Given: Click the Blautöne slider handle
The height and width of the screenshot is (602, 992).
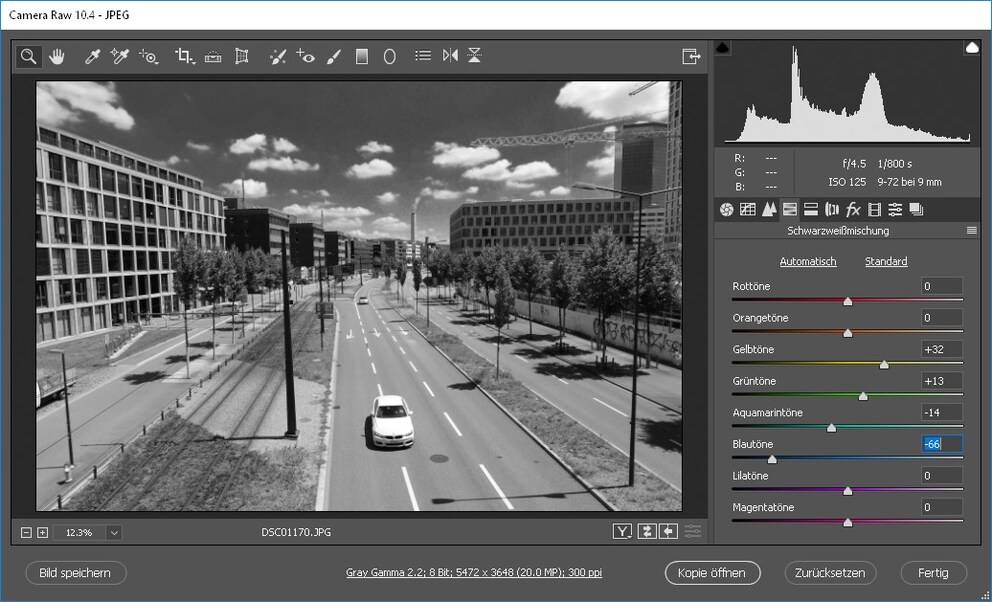Looking at the screenshot, I should 772,460.
